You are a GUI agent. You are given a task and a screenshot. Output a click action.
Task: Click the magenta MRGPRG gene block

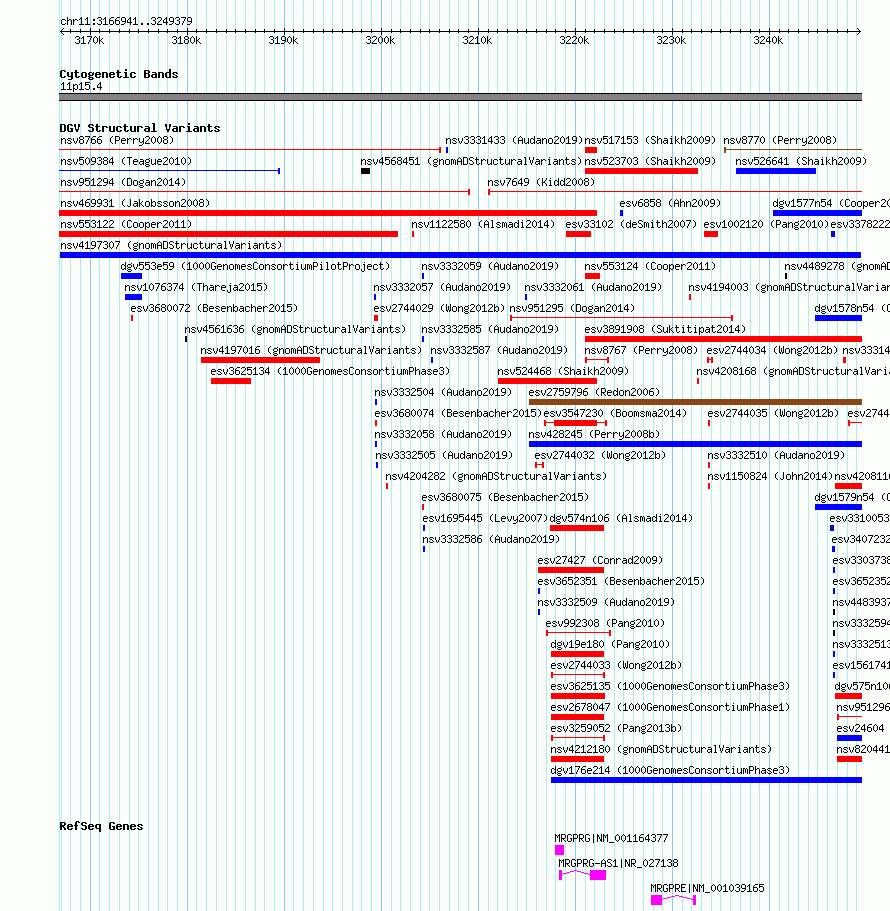pos(559,850)
